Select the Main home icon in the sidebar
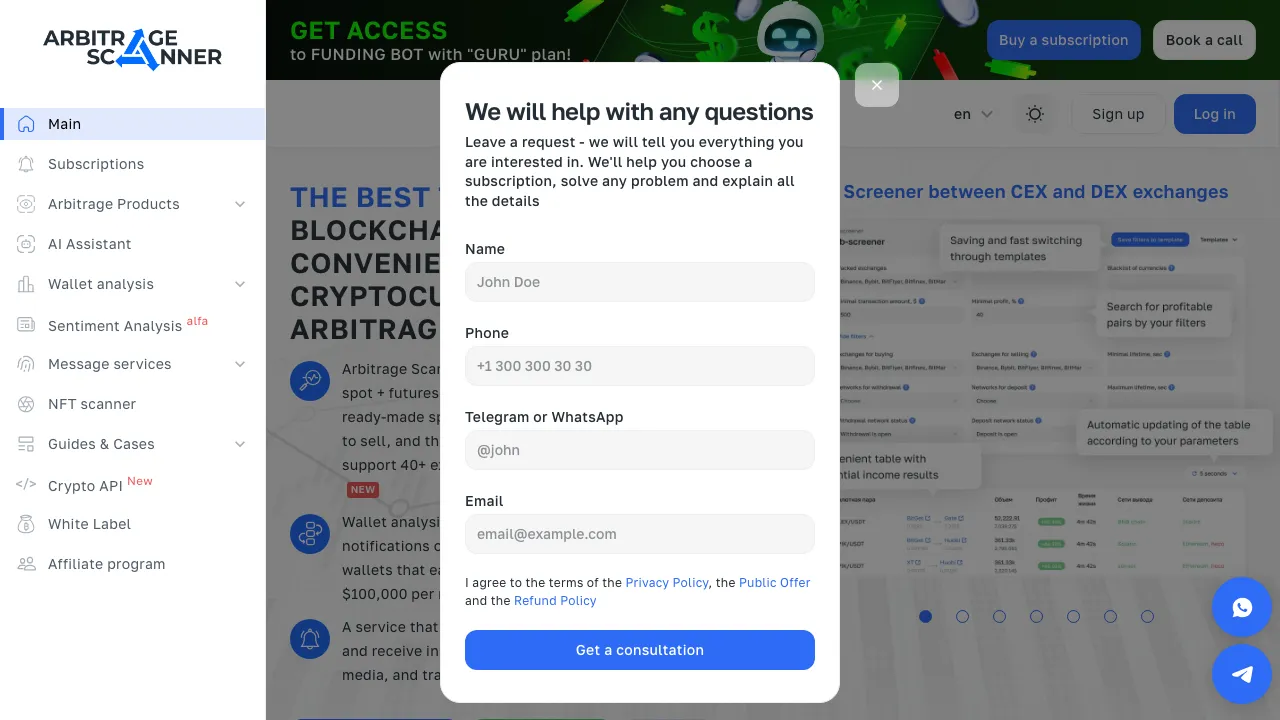 [x=25, y=123]
